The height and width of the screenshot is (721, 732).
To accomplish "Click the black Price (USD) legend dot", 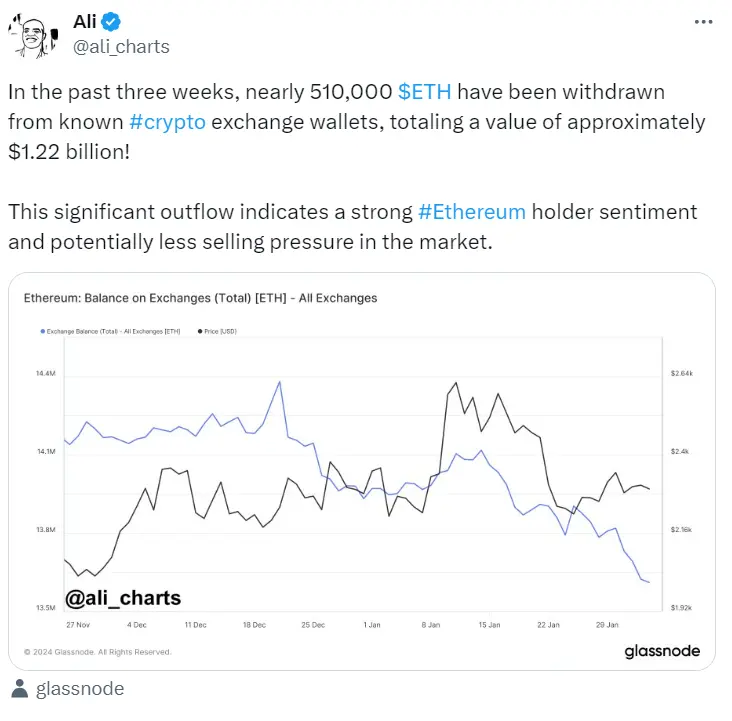I will (200, 331).
